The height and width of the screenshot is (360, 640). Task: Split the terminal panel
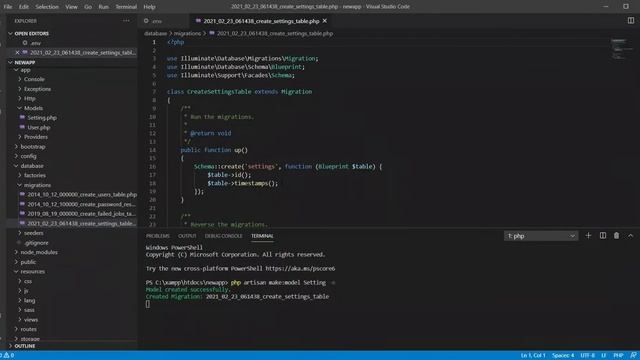[602, 236]
